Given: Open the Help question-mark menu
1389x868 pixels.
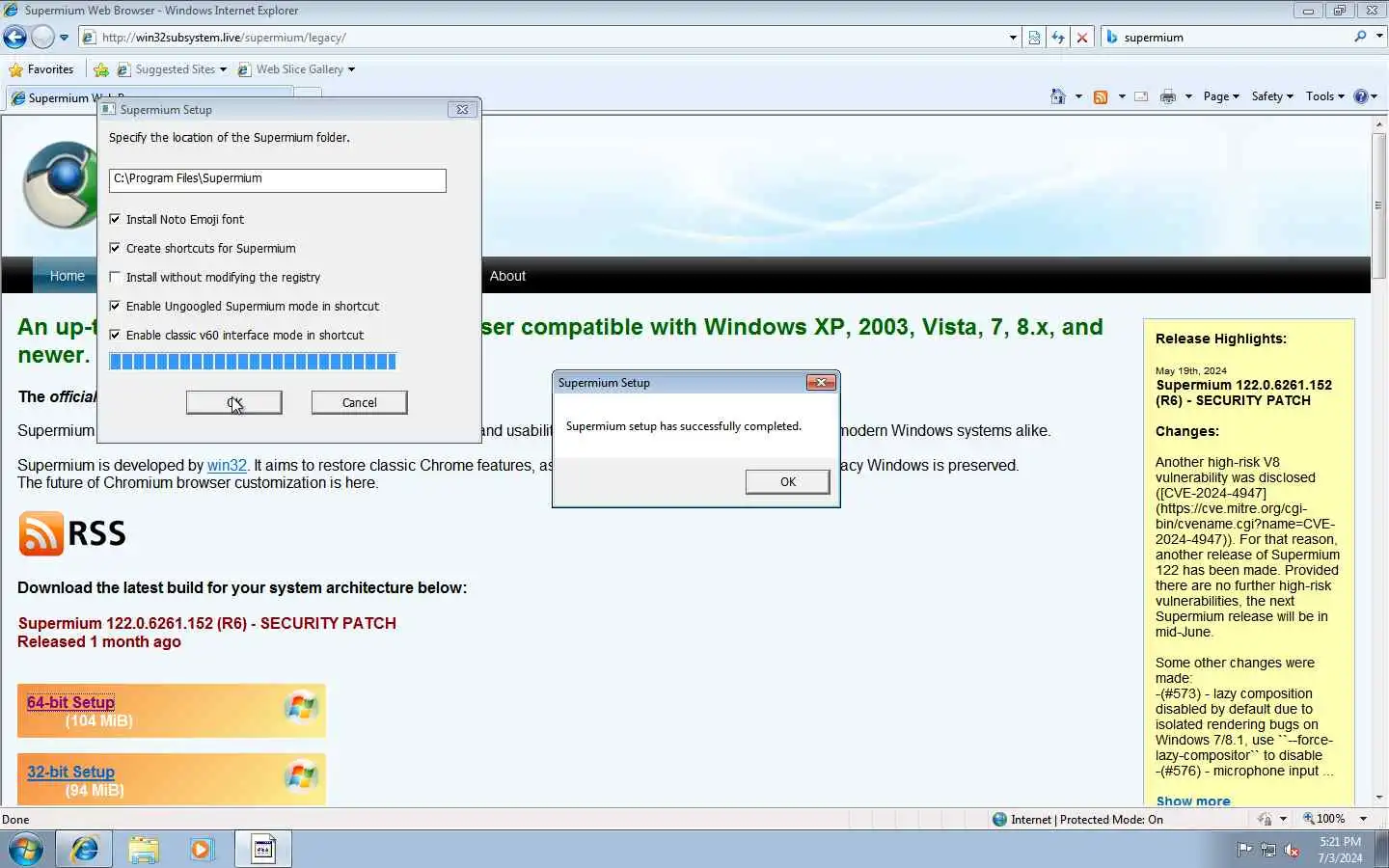Looking at the screenshot, I should pos(1365,96).
